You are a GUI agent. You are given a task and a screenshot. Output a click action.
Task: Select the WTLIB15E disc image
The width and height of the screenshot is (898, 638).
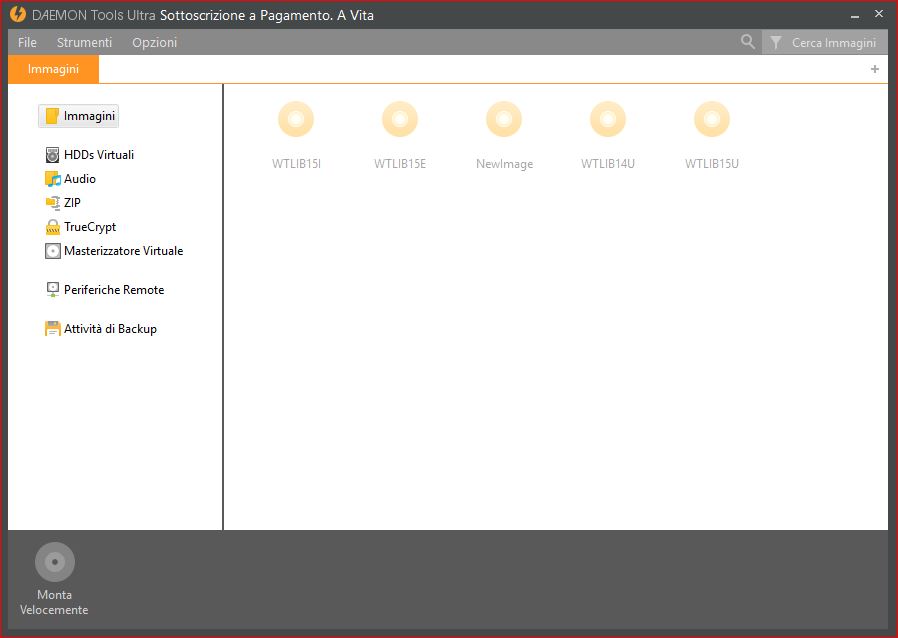[x=400, y=119]
